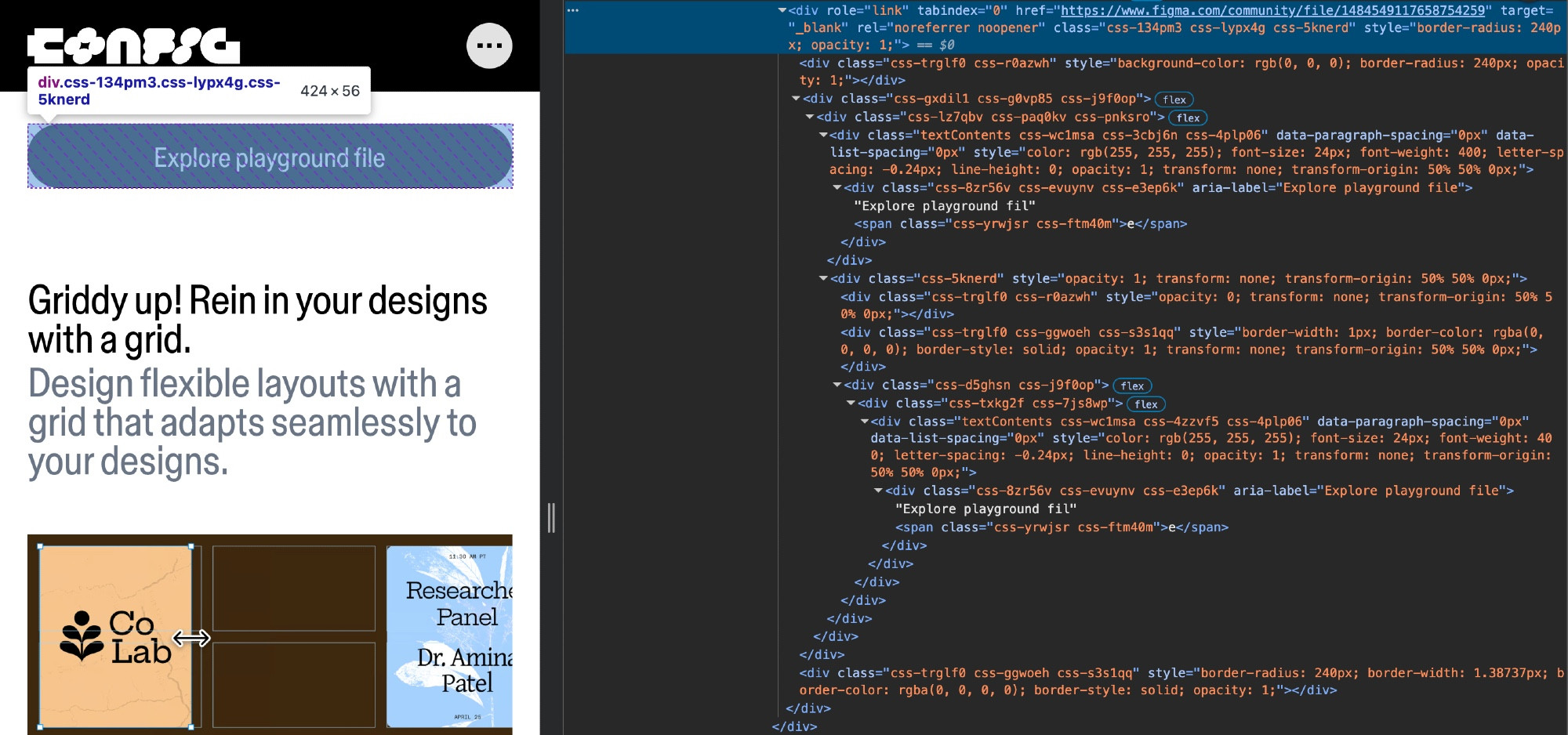Viewport: 1568px width, 735px height.
Task: Click the DevTools ellipsis actions icon
Action: point(572,10)
